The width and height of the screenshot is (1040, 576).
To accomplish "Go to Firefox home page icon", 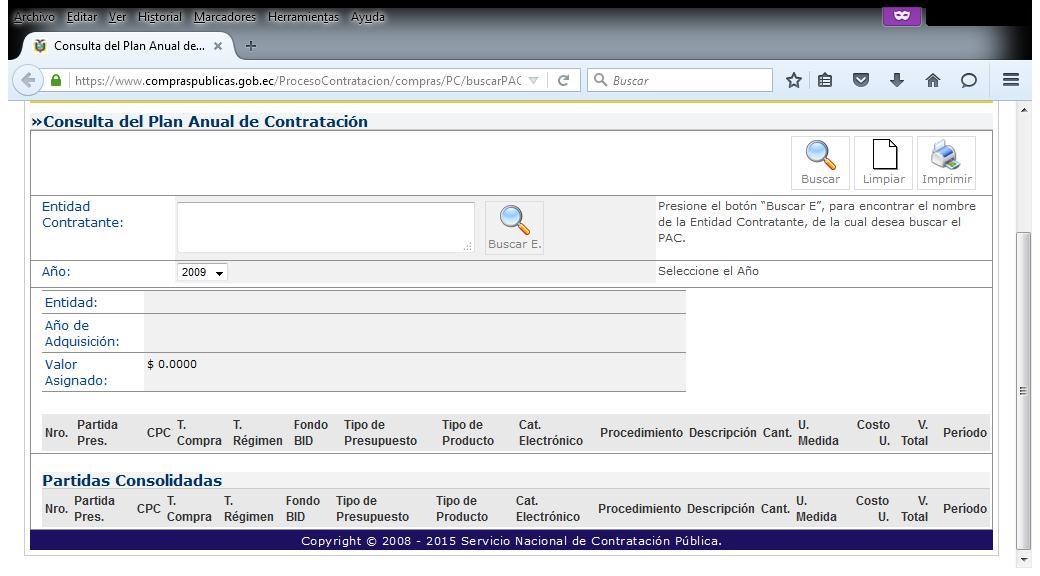I will (x=932, y=81).
